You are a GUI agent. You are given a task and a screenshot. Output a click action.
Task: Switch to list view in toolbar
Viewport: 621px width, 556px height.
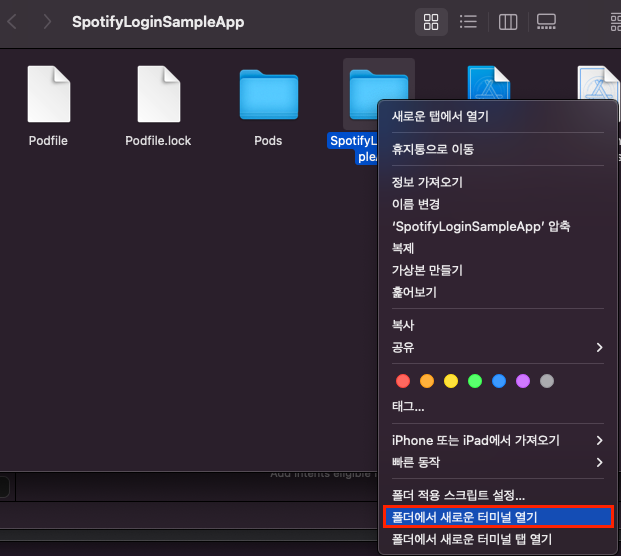[x=468, y=22]
